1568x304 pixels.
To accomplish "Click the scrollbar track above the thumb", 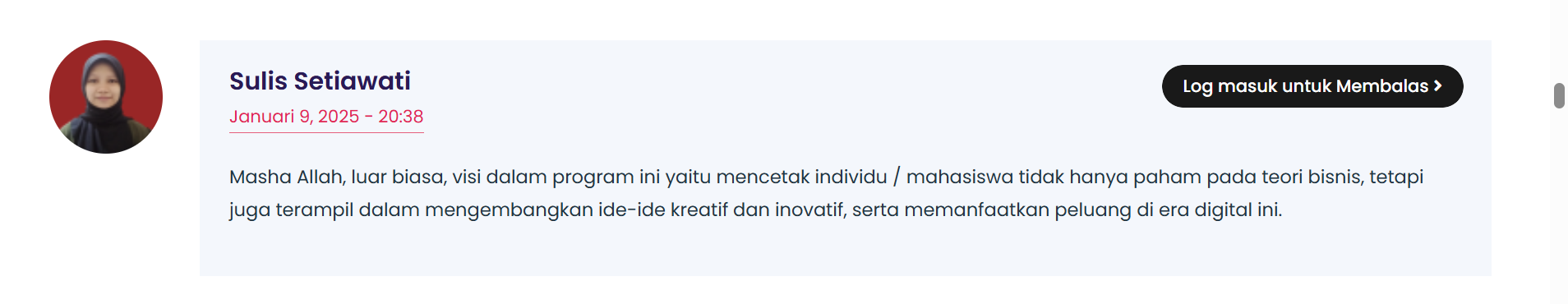I will pyautogui.click(x=1559, y=41).
